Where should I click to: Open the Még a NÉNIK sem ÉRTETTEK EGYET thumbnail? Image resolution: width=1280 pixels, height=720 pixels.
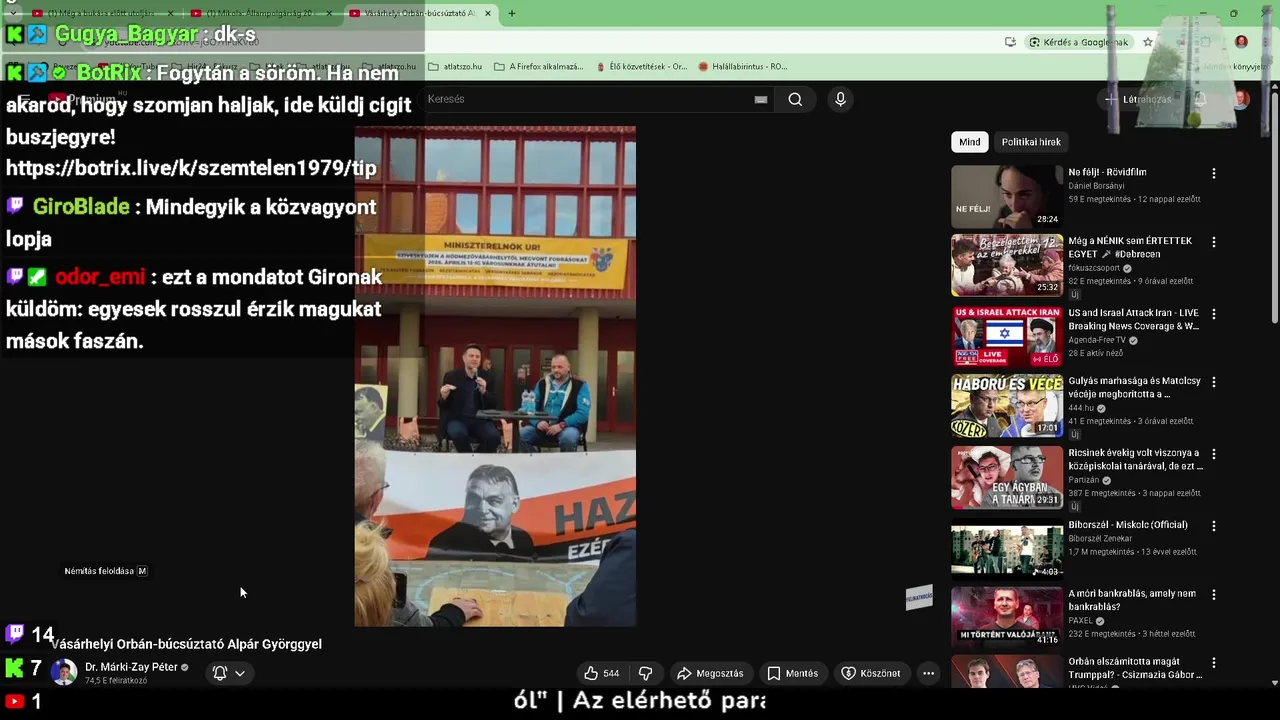(1006, 265)
